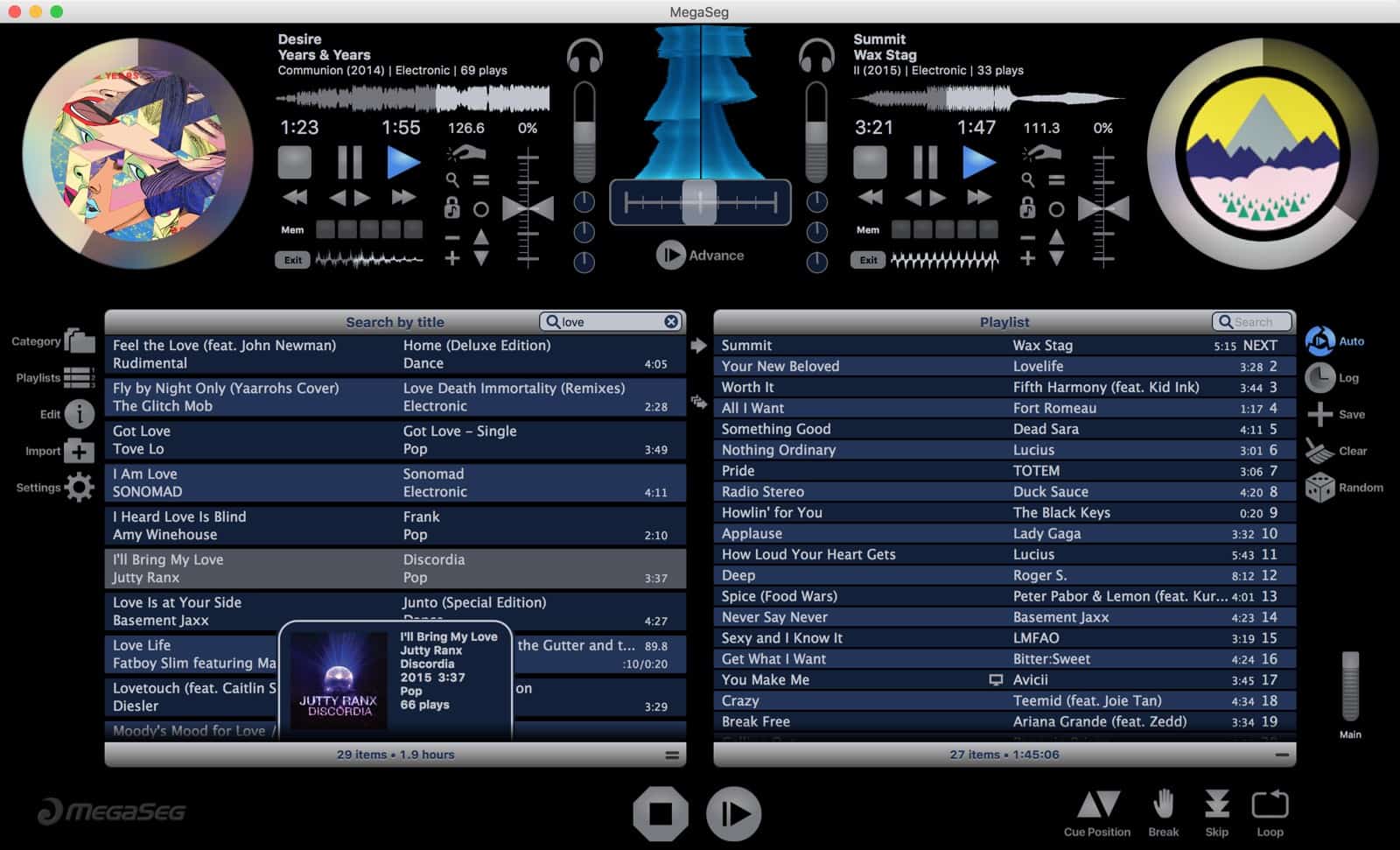This screenshot has height=850, width=1400.
Task: Open the Log clock icon
Action: click(x=1319, y=377)
